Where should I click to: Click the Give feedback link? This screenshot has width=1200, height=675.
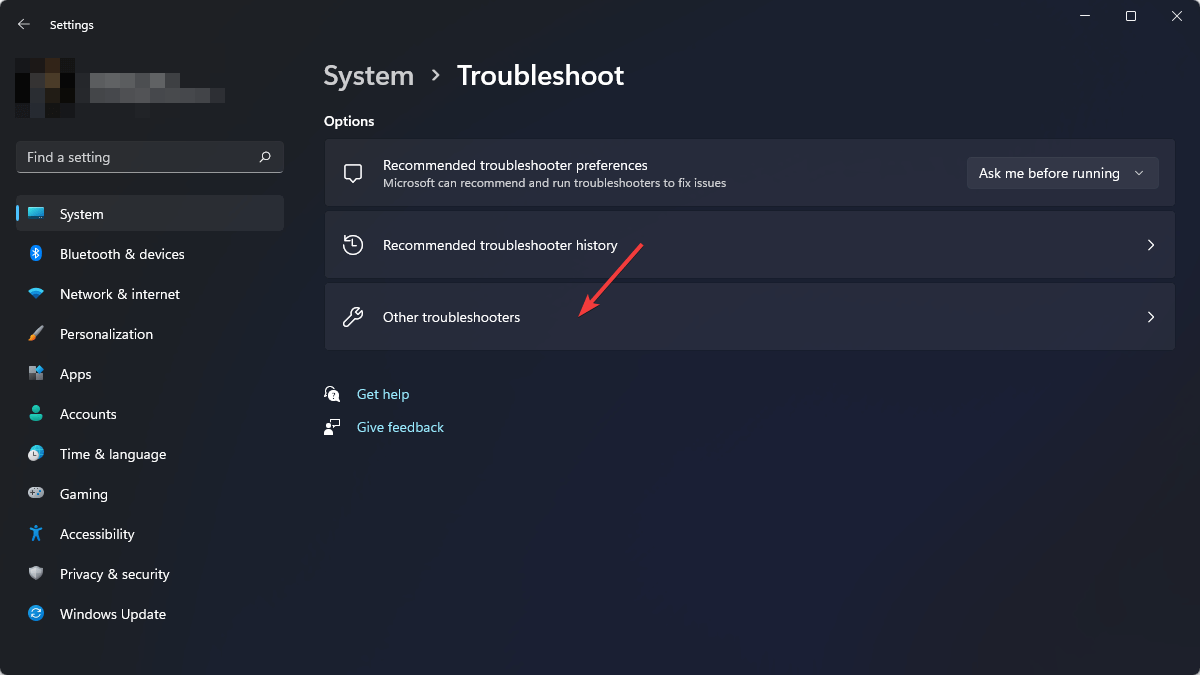tap(400, 427)
